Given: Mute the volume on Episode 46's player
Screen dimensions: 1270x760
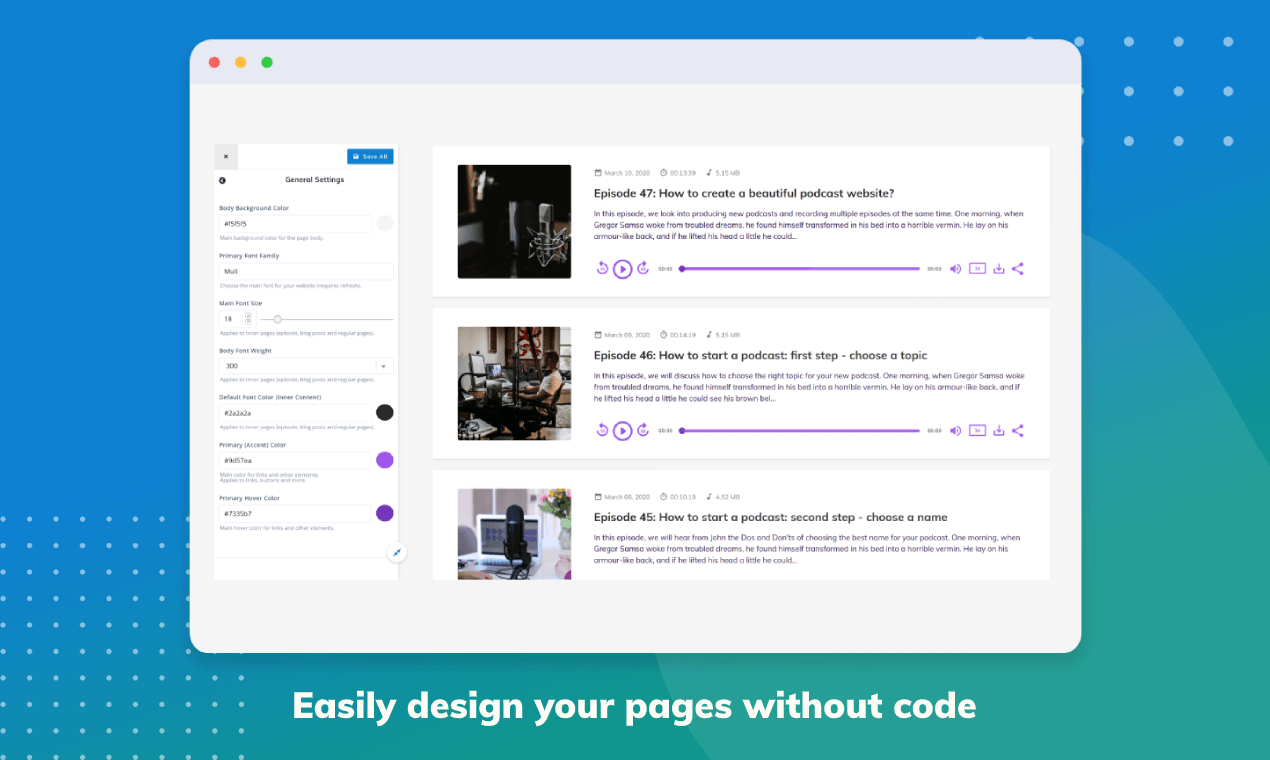Looking at the screenshot, I should 955,430.
